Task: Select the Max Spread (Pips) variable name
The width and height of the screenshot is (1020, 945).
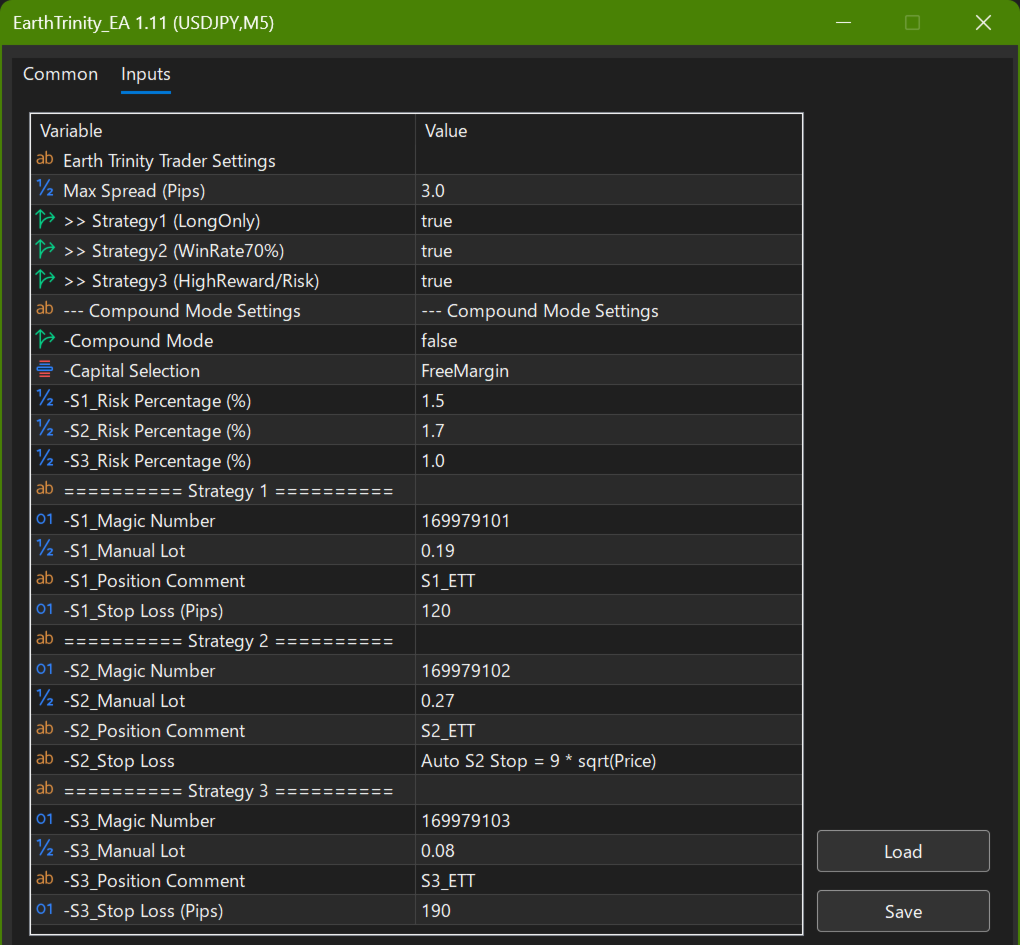Action: point(134,191)
